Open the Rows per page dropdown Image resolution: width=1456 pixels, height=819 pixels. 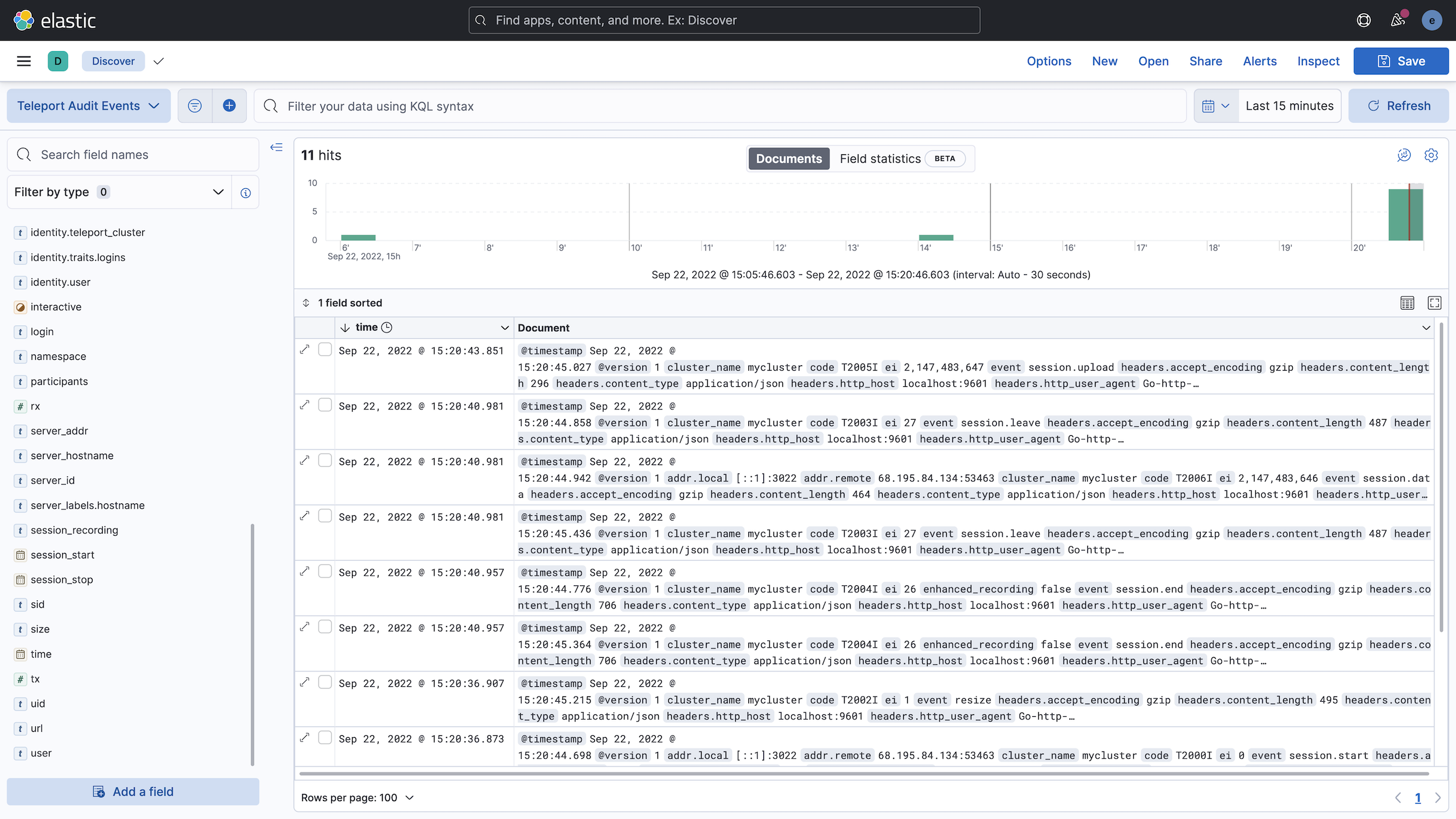pos(357,797)
